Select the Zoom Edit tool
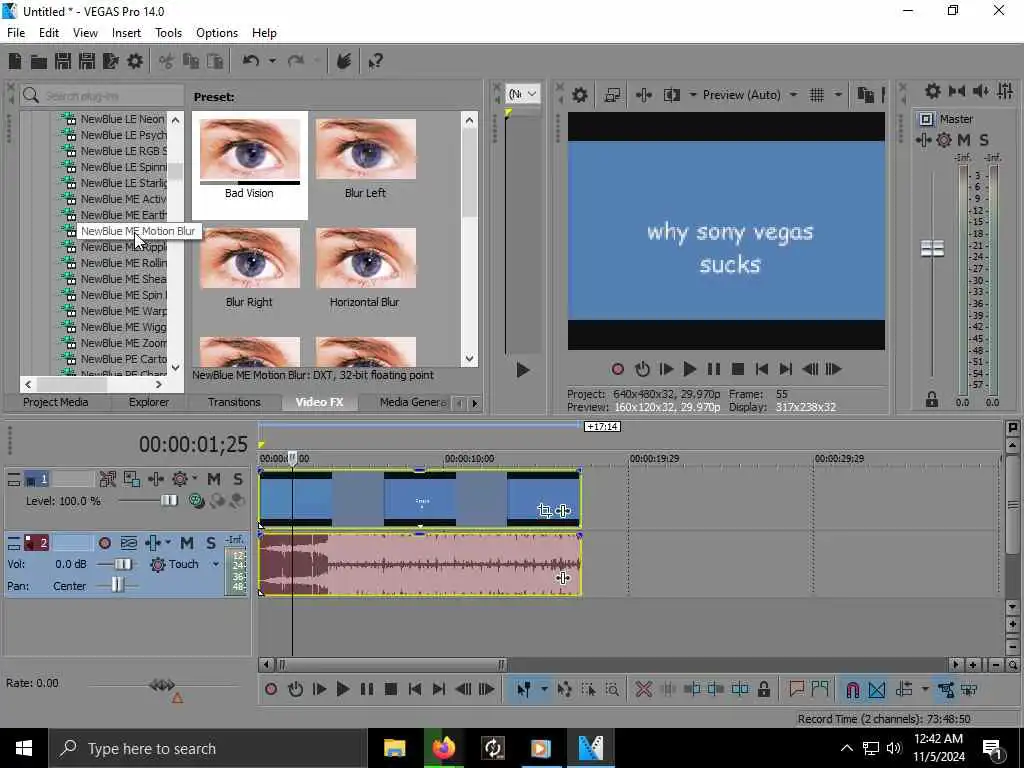Image resolution: width=1024 pixels, height=768 pixels. (x=612, y=689)
